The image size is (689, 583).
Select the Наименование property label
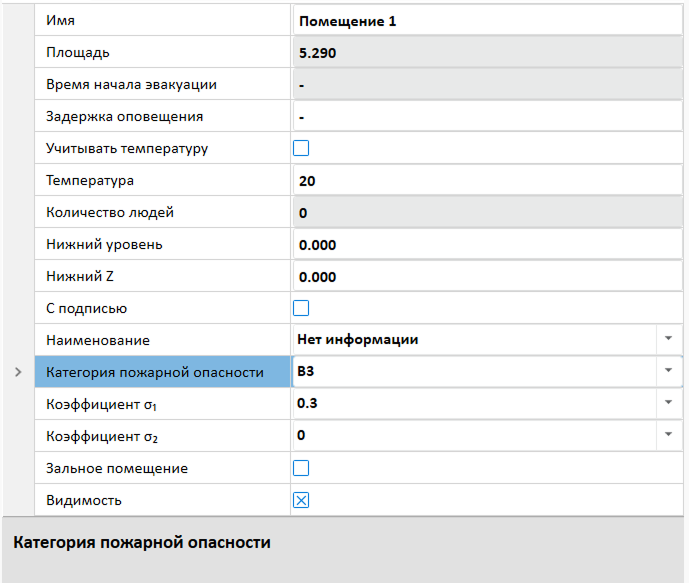(98, 340)
